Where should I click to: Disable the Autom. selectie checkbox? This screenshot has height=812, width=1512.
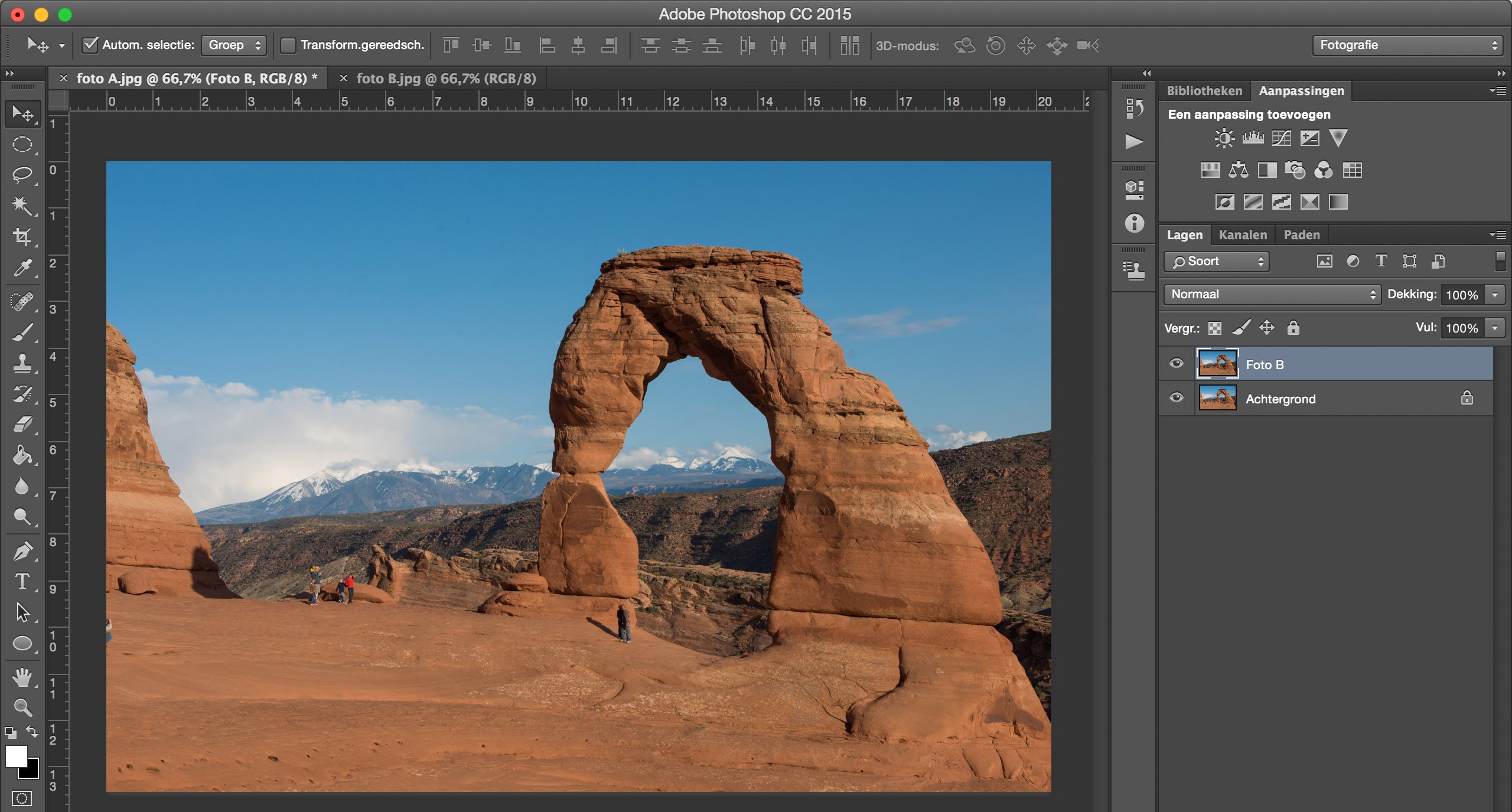pyautogui.click(x=90, y=45)
